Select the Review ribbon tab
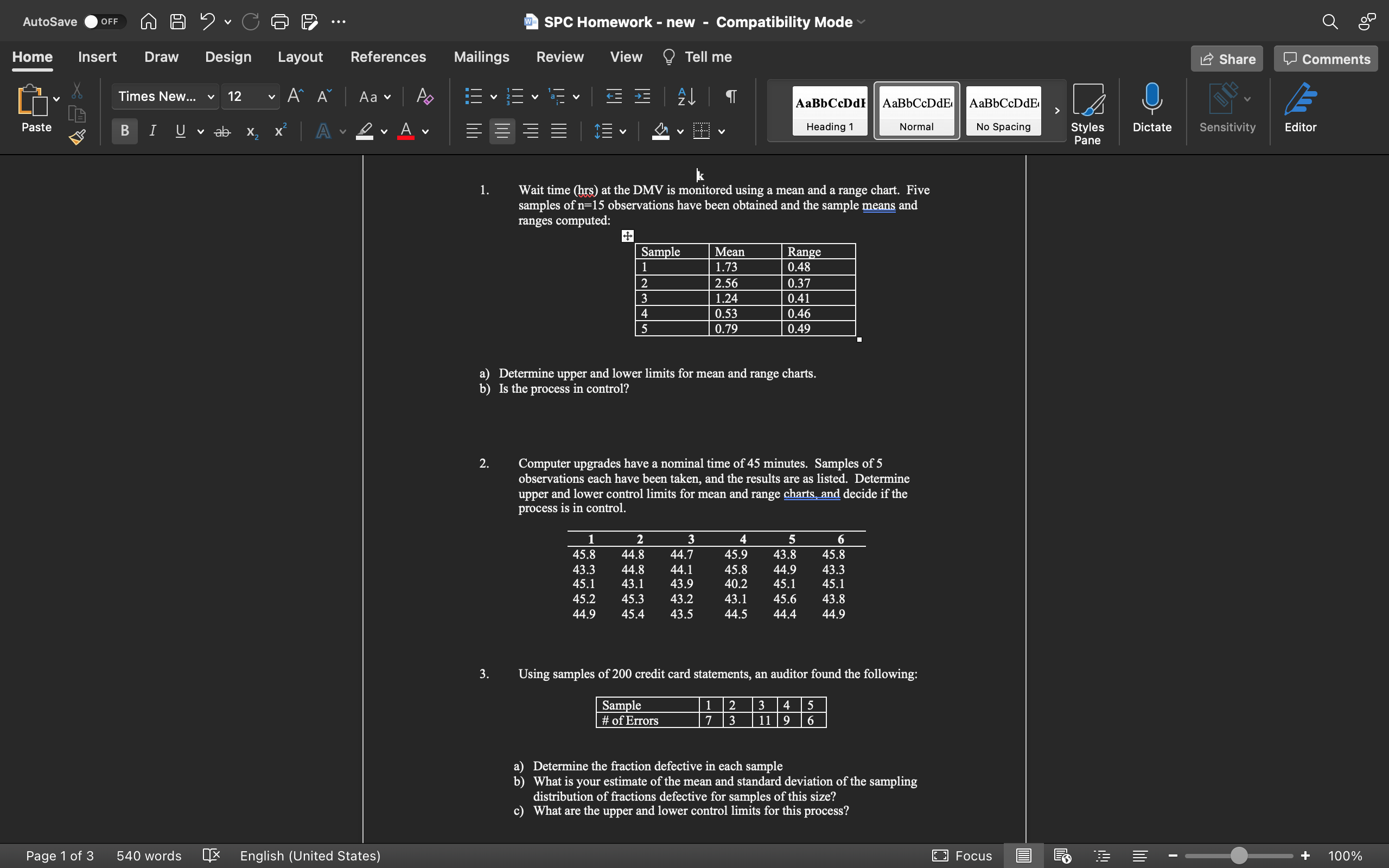Image resolution: width=1389 pixels, height=868 pixels. 560,57
